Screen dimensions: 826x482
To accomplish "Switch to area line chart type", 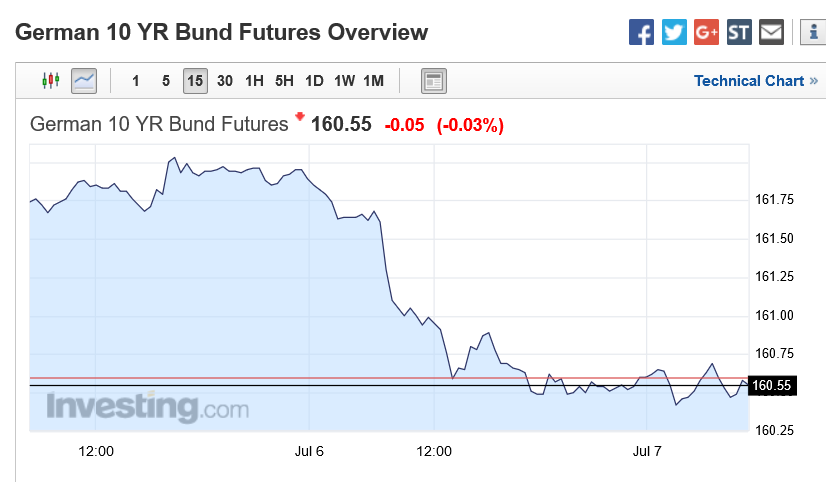I will point(84,80).
